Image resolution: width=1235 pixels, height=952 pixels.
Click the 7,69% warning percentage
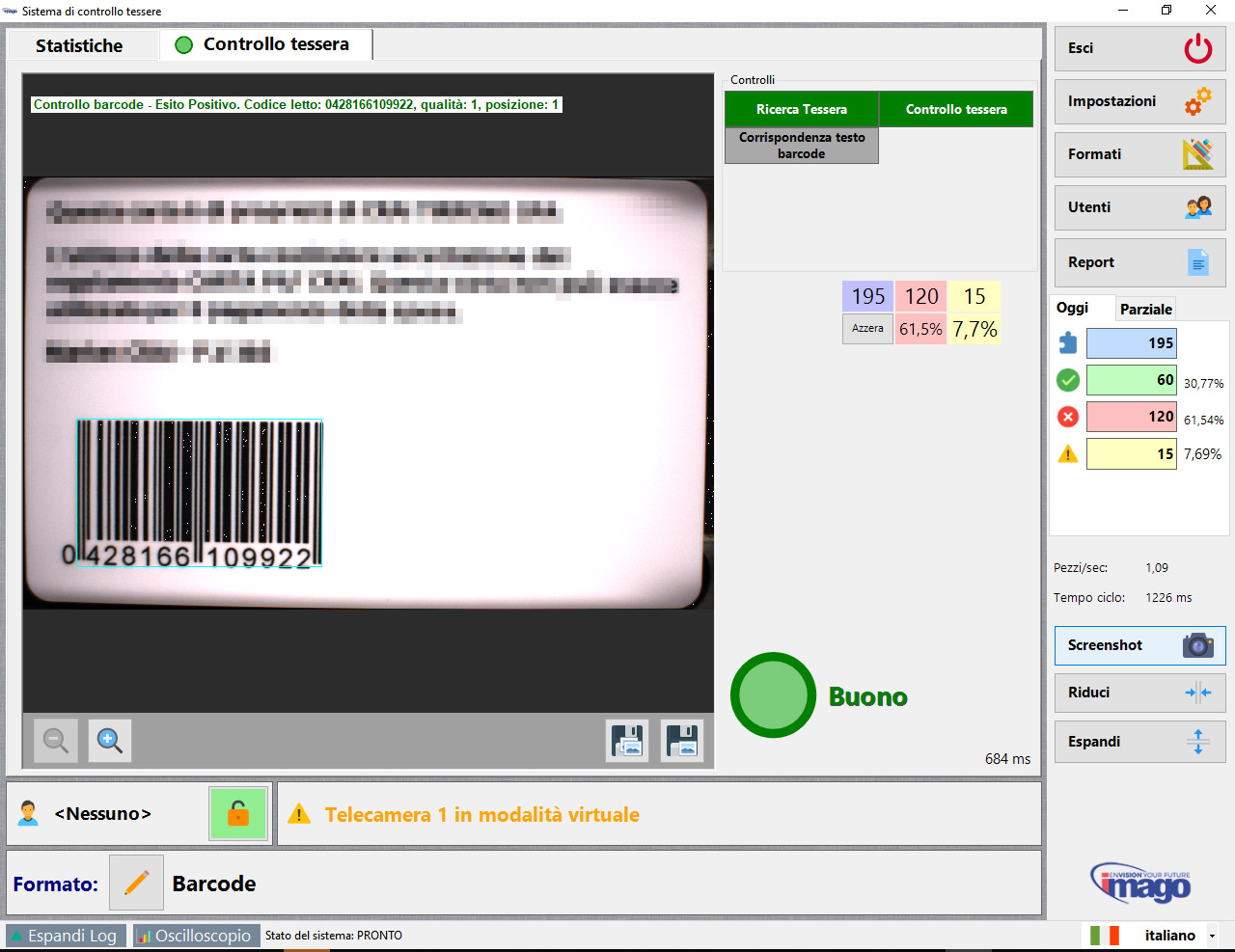[1202, 454]
